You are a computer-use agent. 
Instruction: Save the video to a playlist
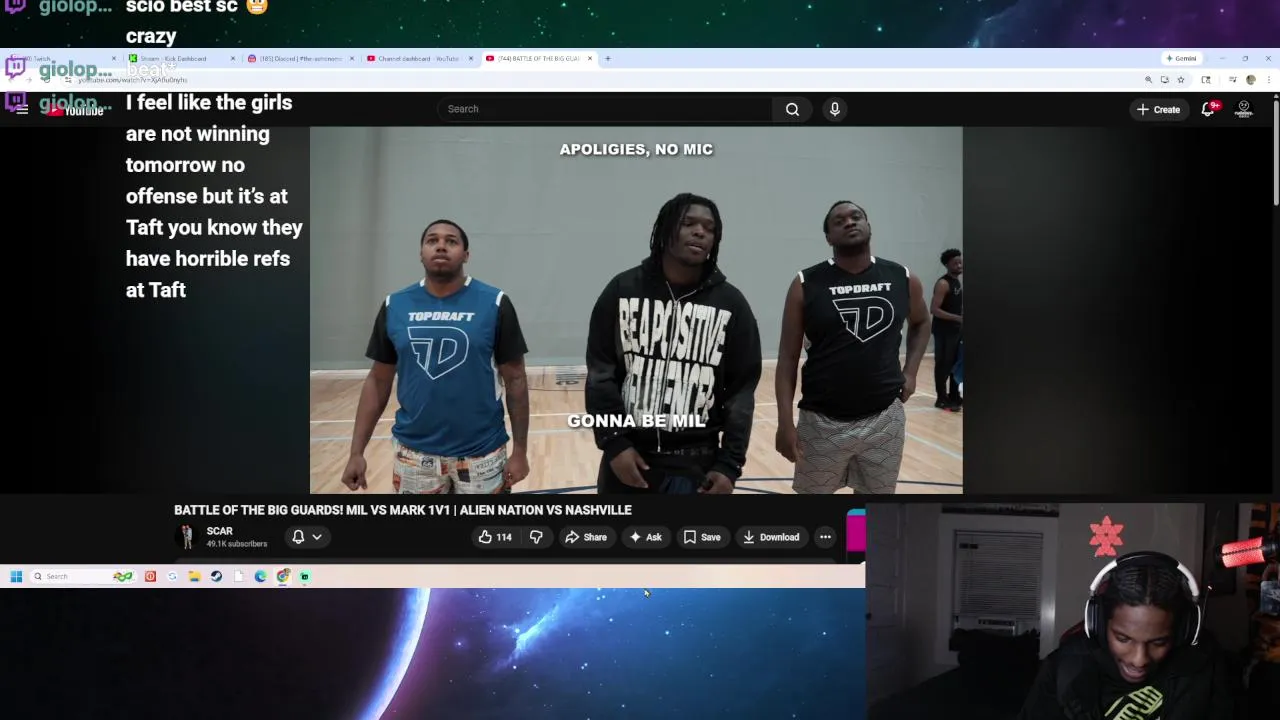click(701, 537)
